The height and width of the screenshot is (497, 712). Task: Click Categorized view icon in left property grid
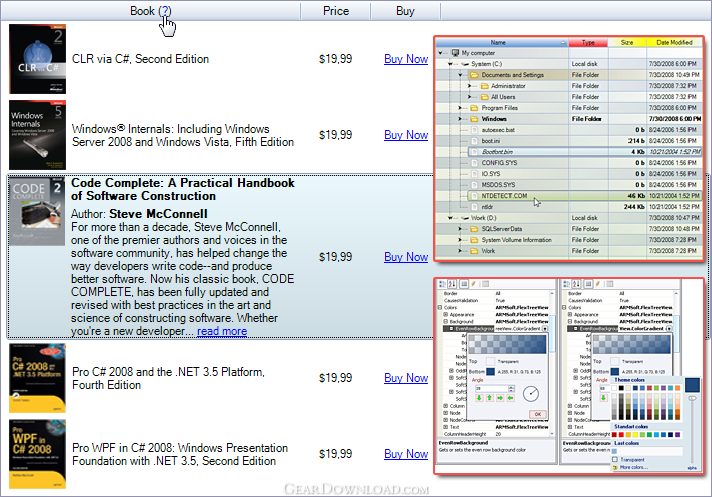pyautogui.click(x=442, y=284)
